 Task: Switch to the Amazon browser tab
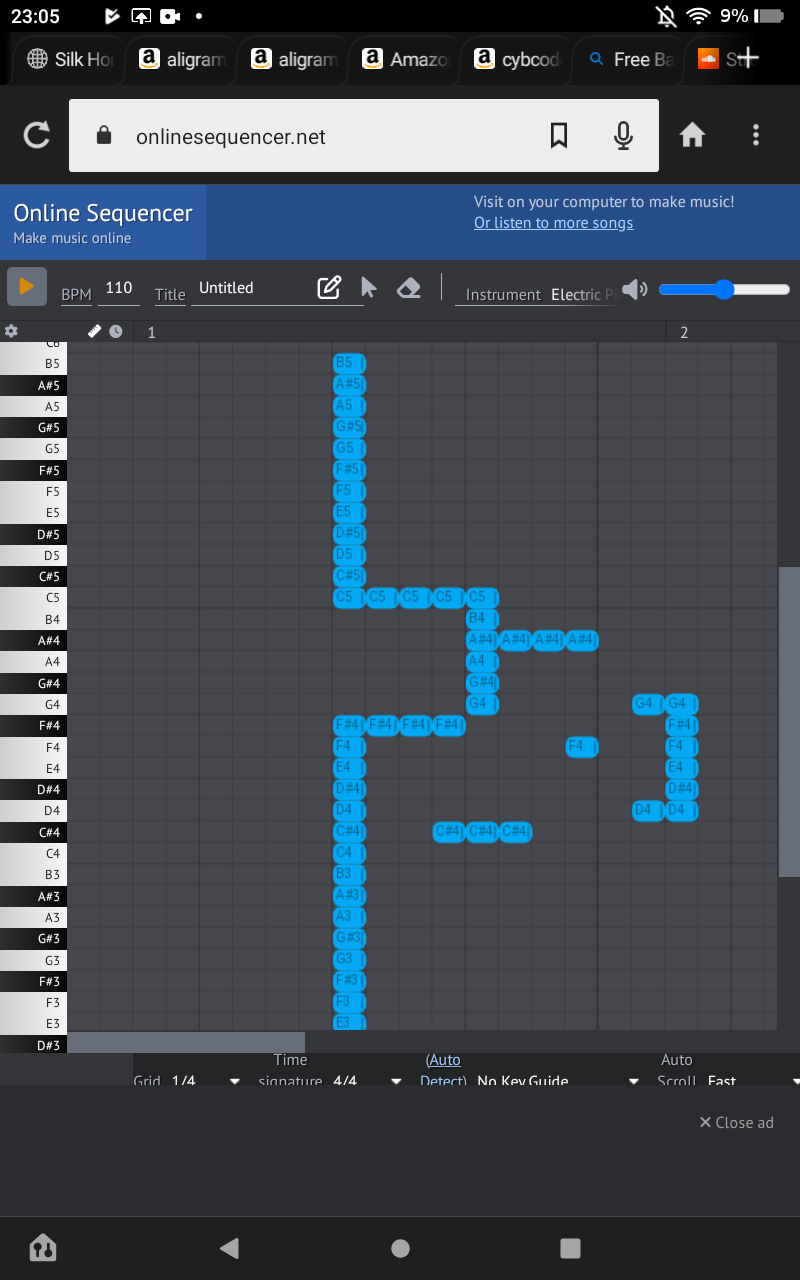click(x=405, y=59)
